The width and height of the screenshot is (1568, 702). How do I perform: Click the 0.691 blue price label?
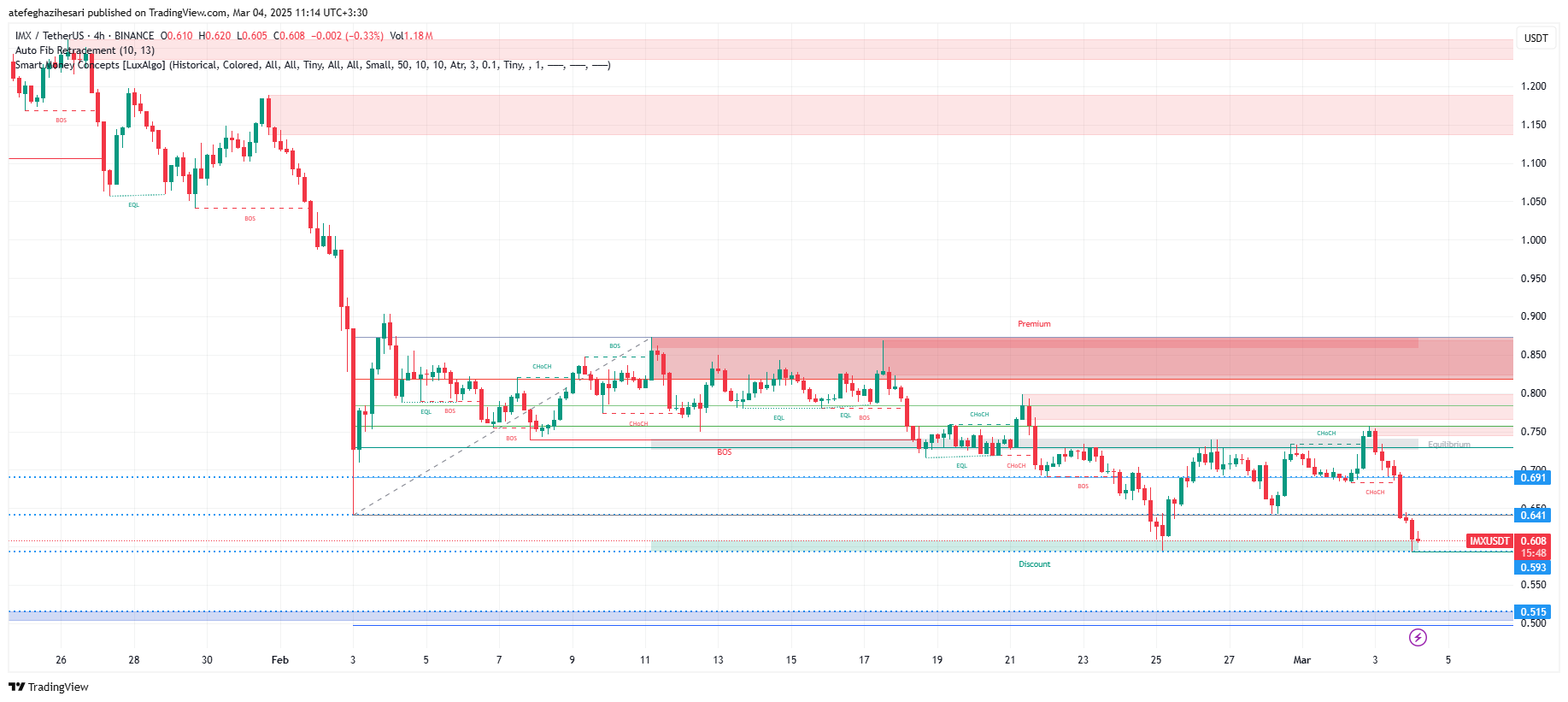(x=1534, y=477)
